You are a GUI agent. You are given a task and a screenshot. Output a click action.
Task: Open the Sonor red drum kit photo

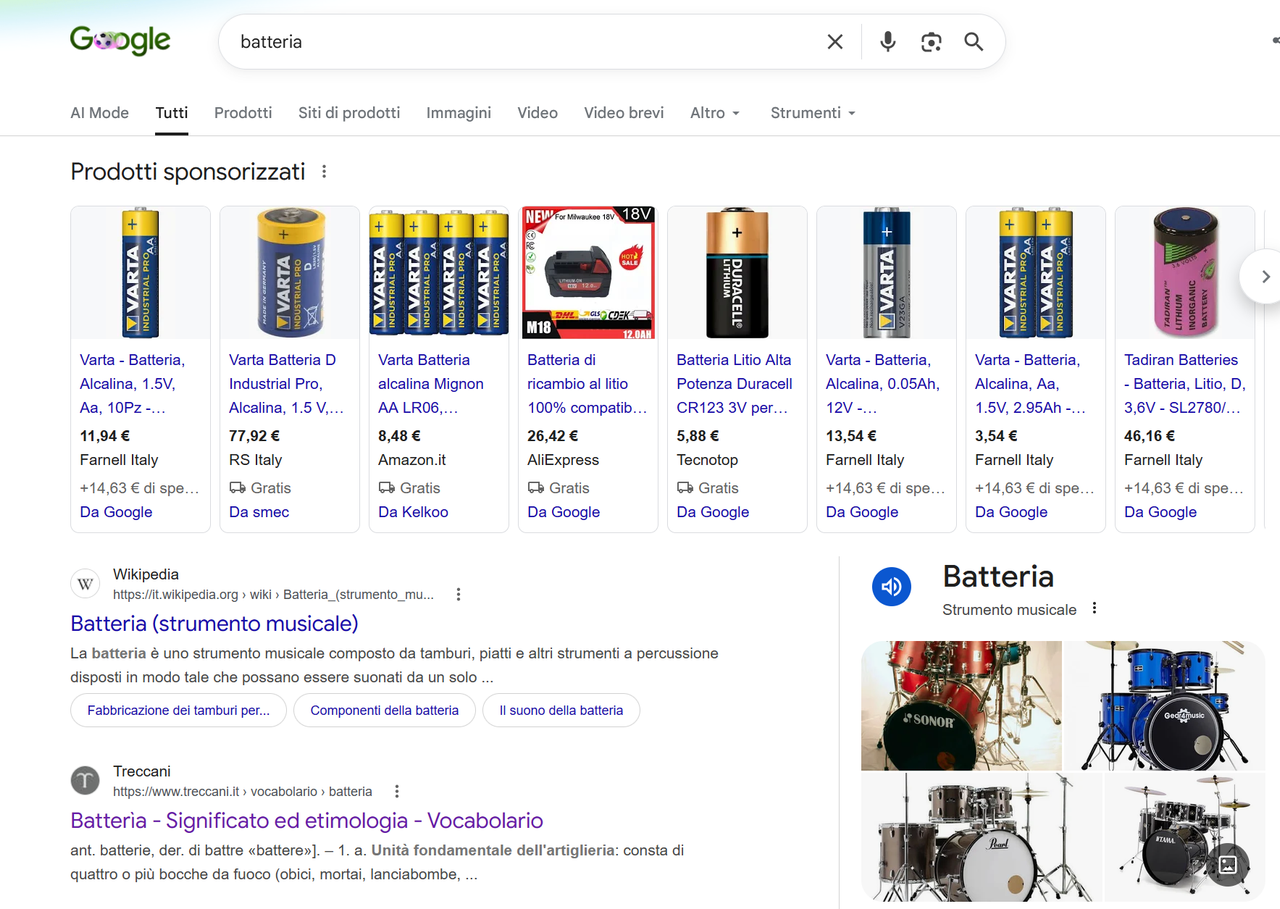[961, 705]
